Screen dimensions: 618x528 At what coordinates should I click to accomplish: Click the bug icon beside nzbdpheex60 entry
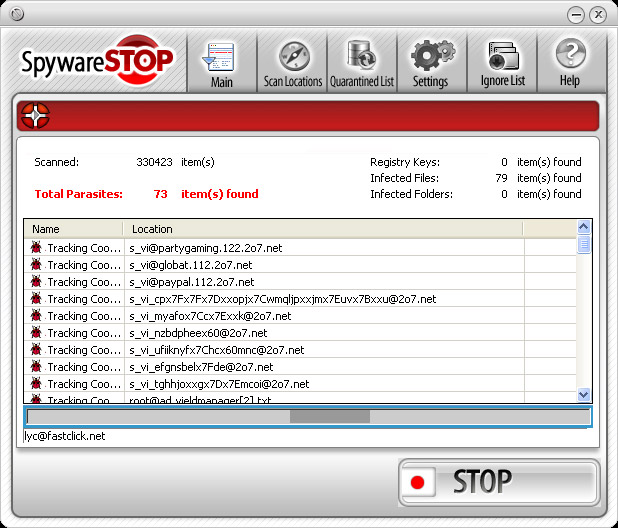pyautogui.click(x=36, y=333)
